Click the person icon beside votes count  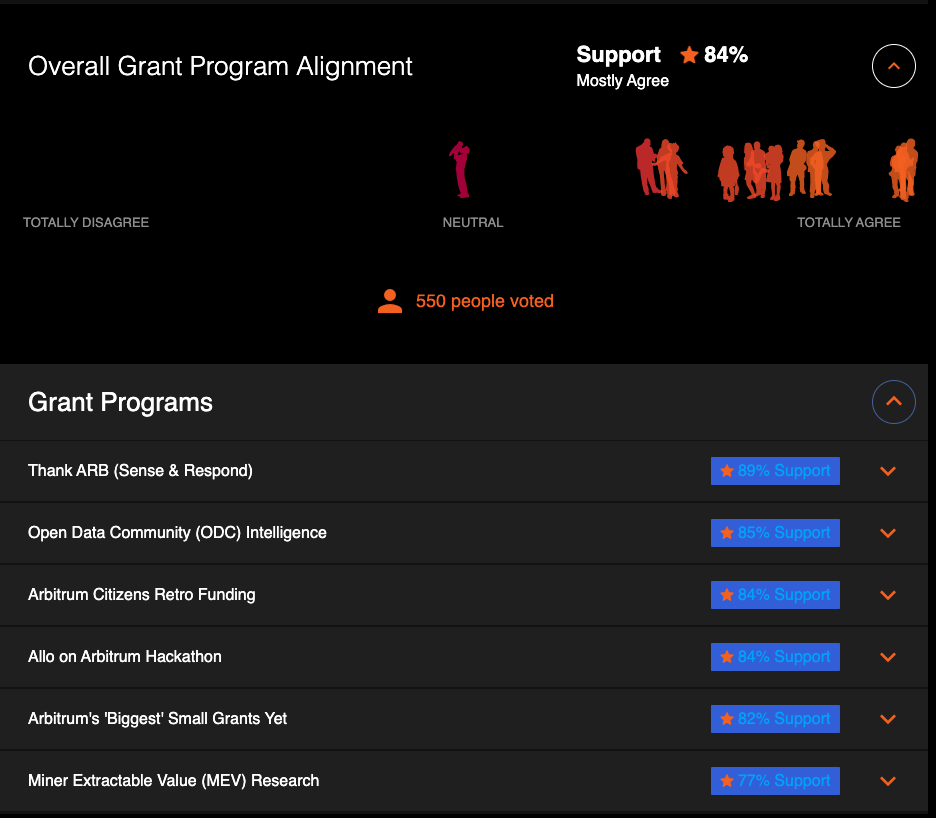pos(390,301)
